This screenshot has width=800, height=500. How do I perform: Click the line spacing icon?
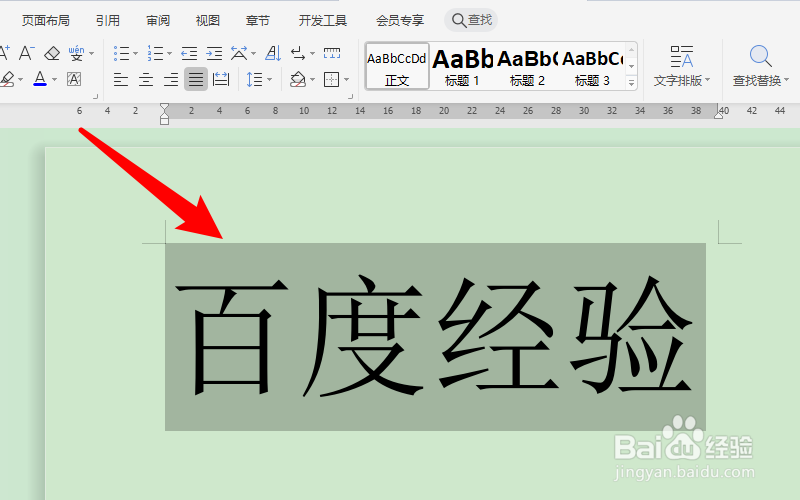click(255, 80)
